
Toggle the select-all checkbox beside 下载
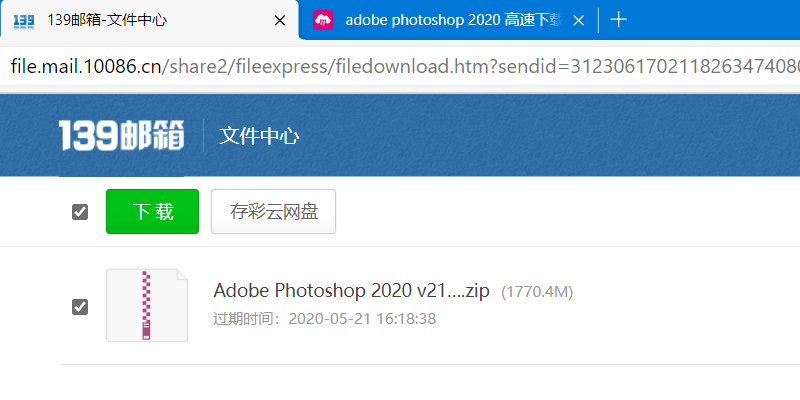80,212
